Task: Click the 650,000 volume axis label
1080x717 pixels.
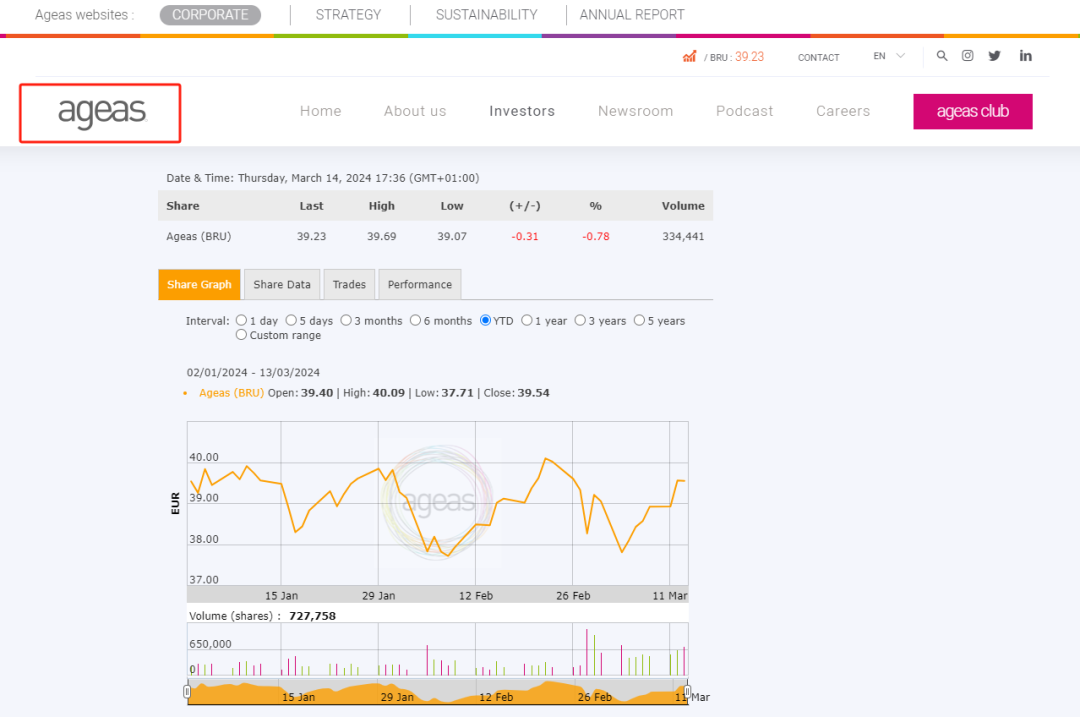Action: [211, 644]
